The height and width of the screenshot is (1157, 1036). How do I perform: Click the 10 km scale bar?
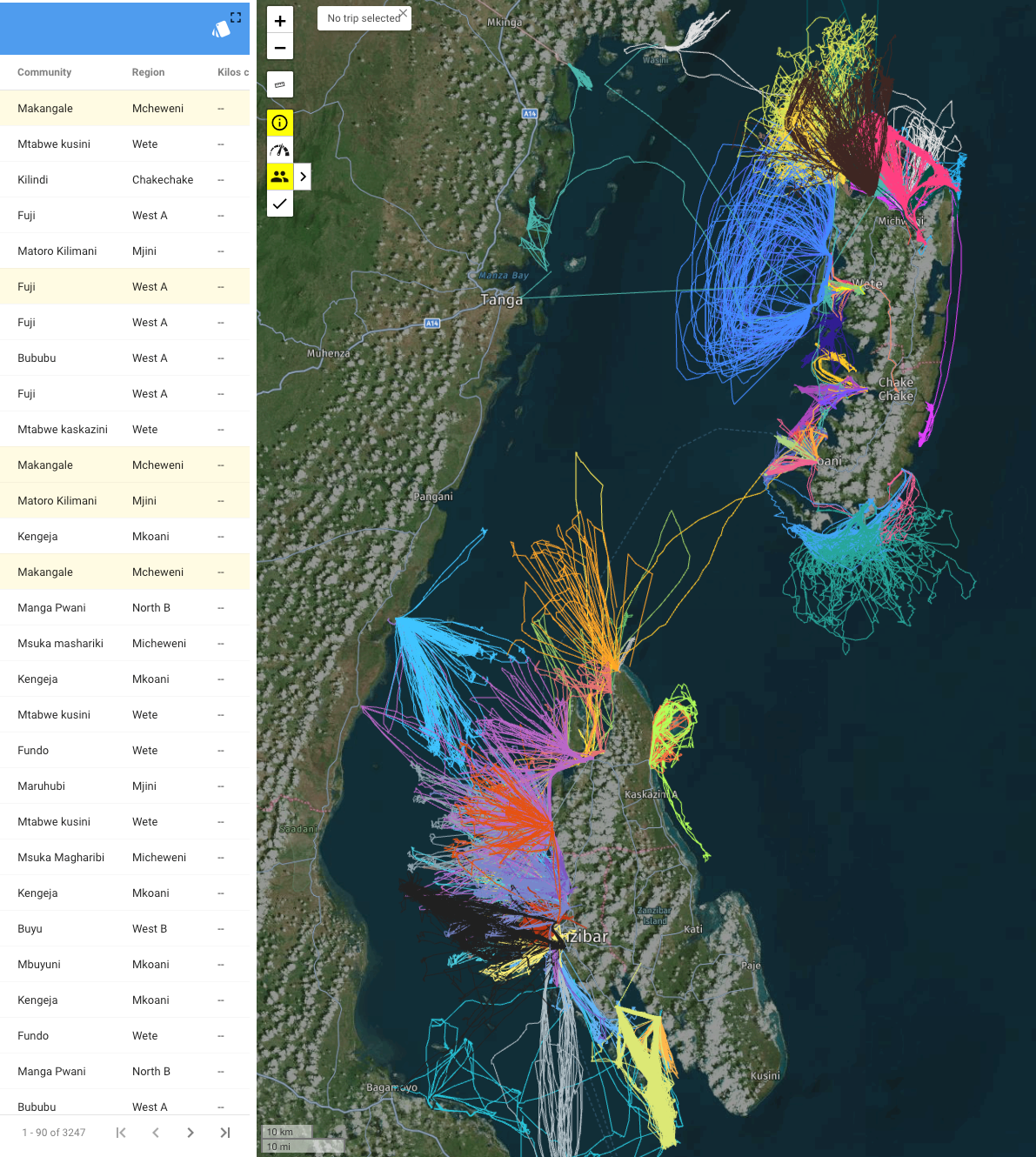(x=285, y=1132)
